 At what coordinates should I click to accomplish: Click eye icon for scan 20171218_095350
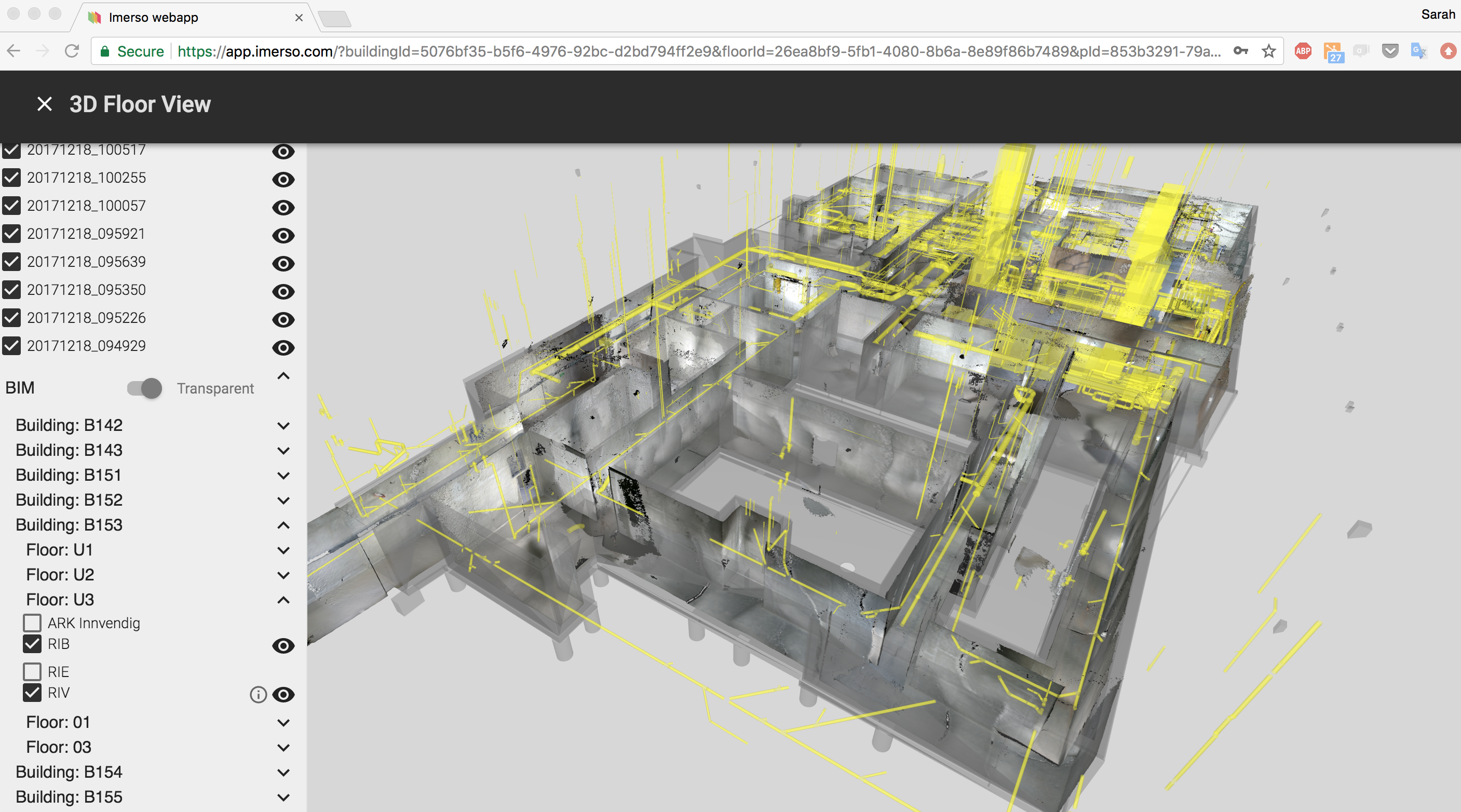point(283,292)
